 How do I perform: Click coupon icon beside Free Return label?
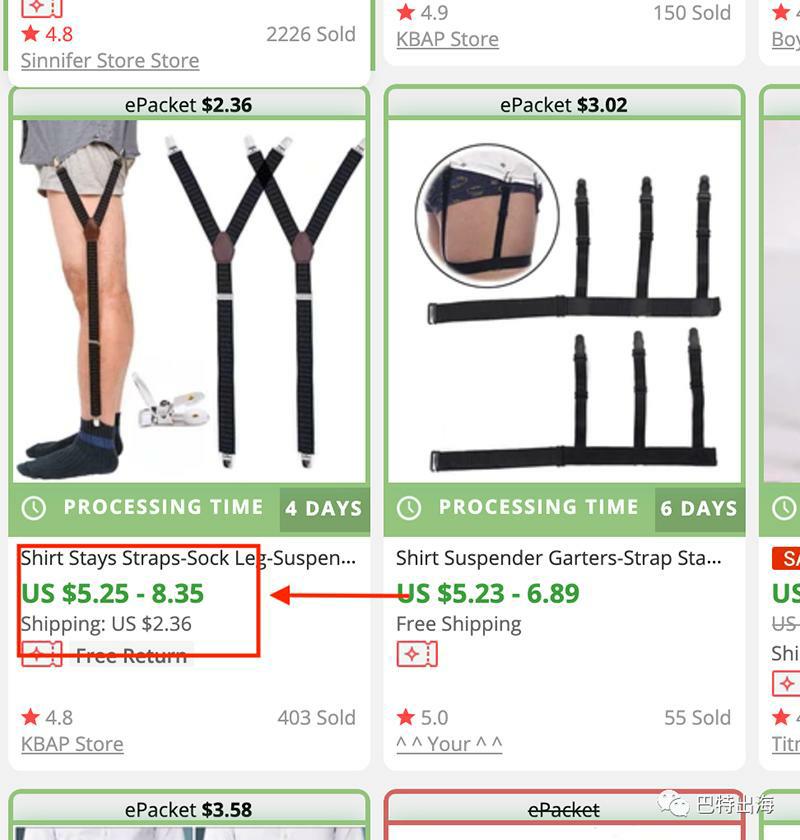(42, 654)
